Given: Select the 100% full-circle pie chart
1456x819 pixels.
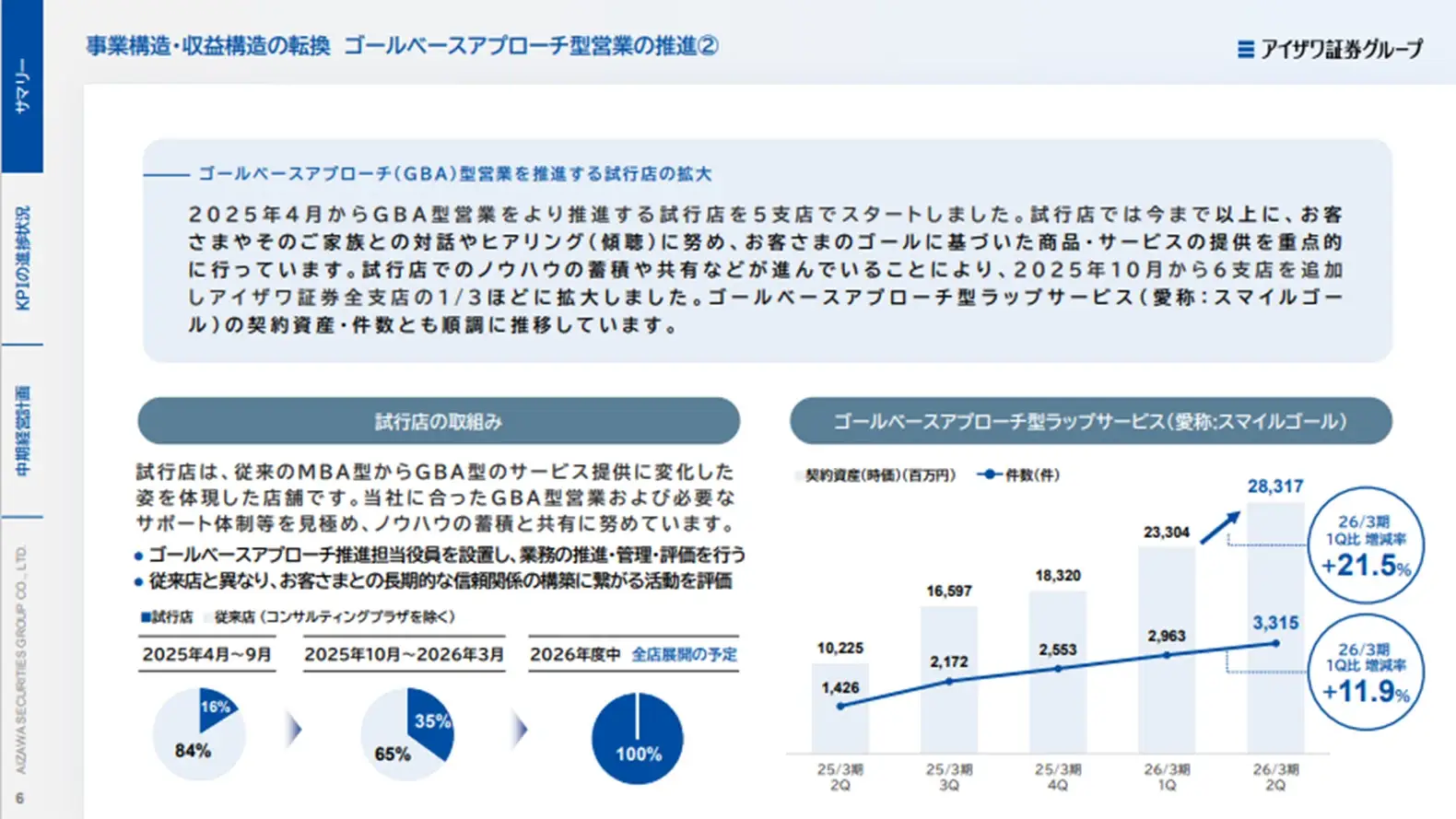Looking at the screenshot, I should tap(637, 739).
